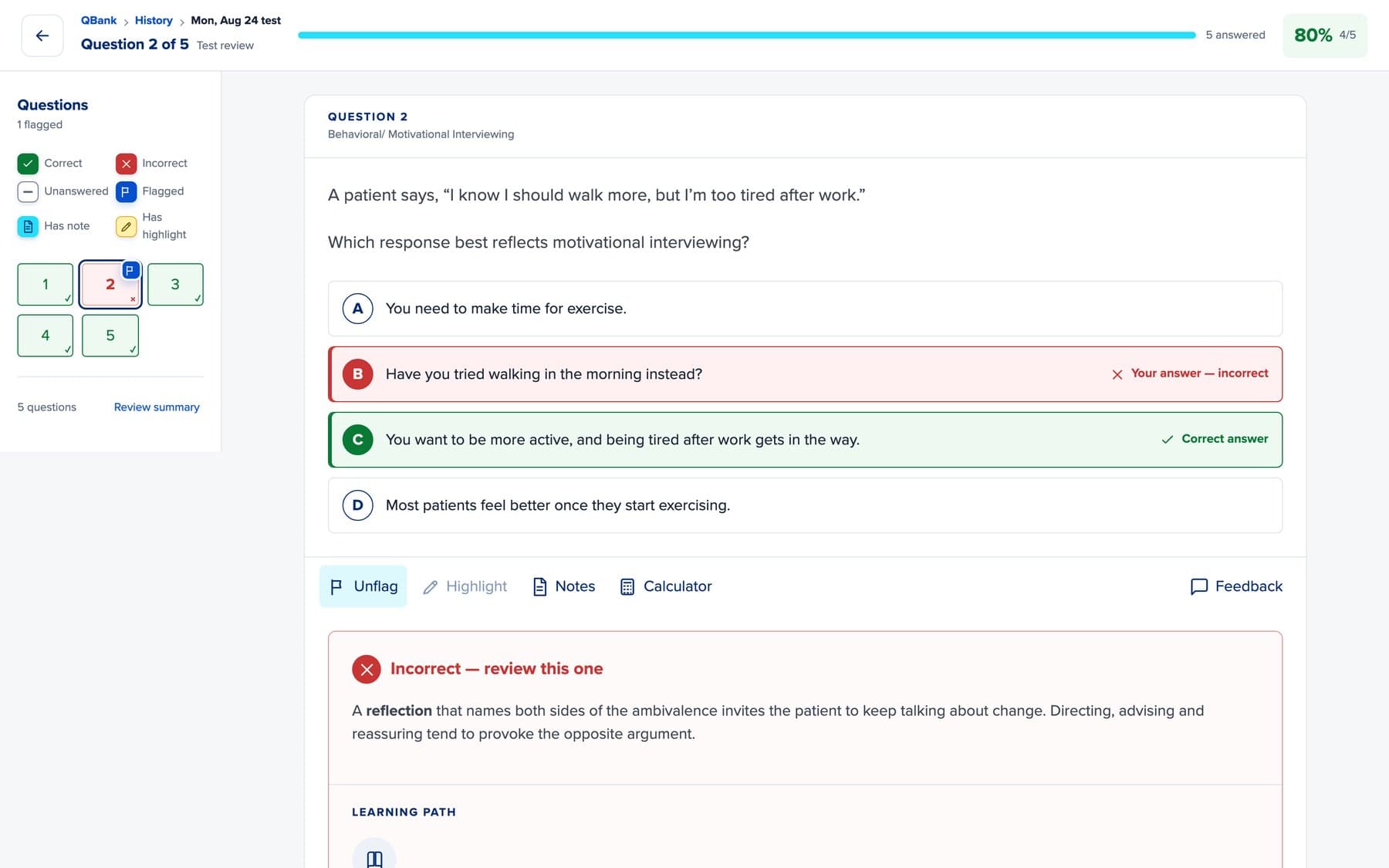The width and height of the screenshot is (1389, 868).
Task: Click the flag badge on question 2
Action: click(130, 270)
